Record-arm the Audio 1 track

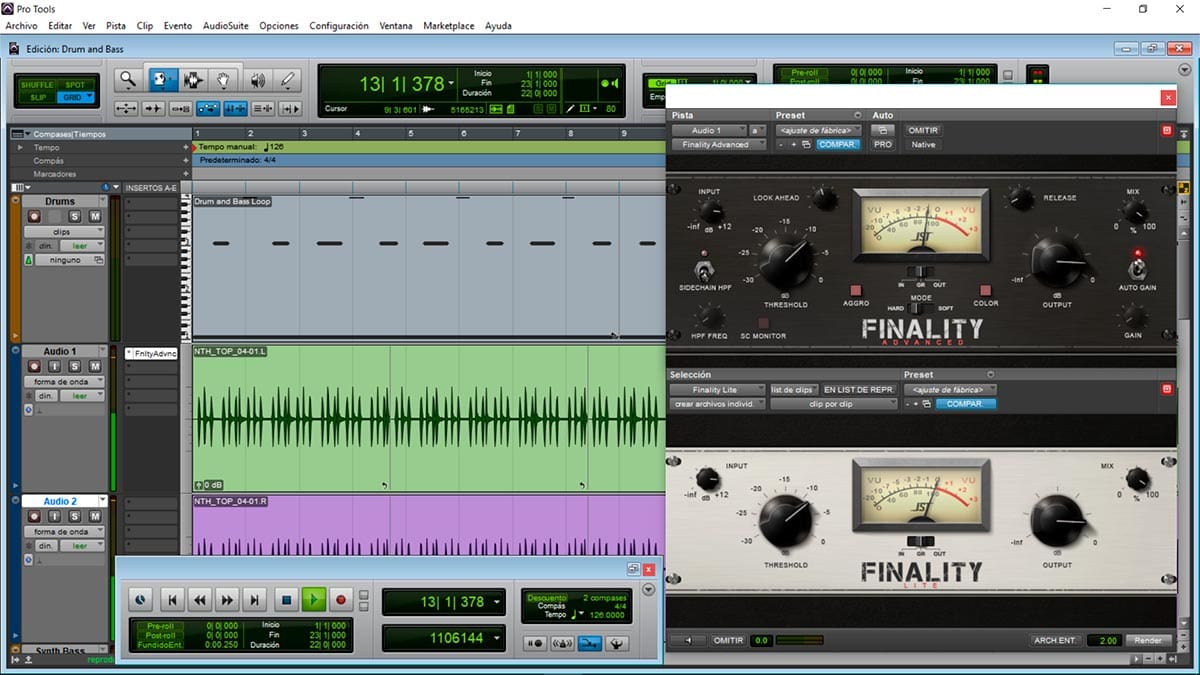tap(33, 367)
